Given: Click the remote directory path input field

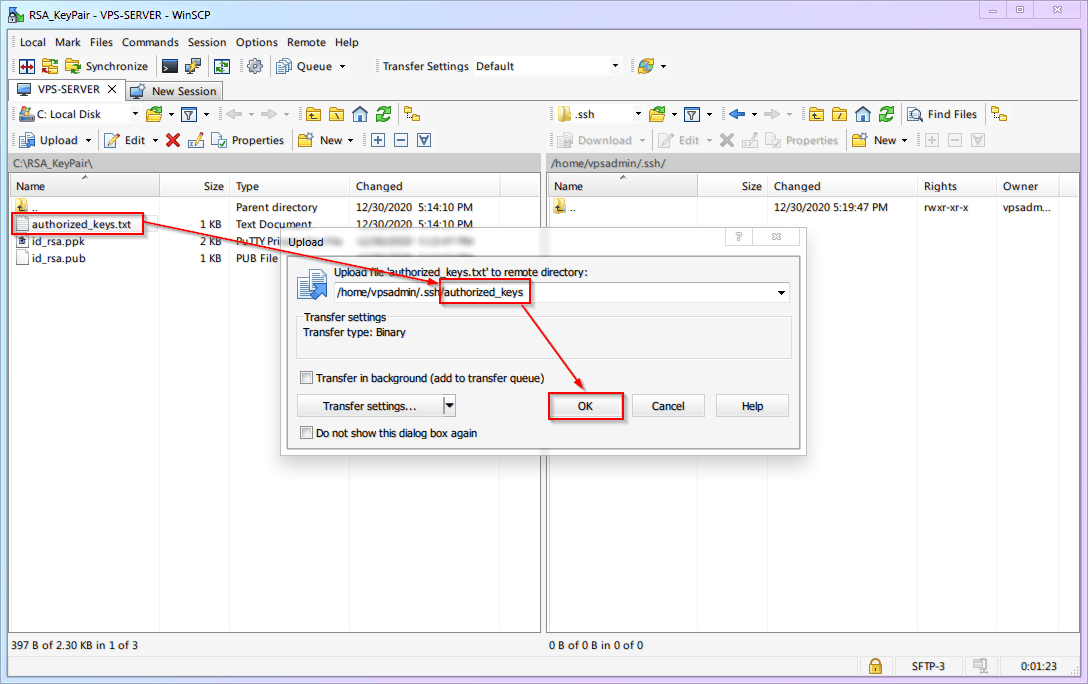Looking at the screenshot, I should [x=600, y=293].
